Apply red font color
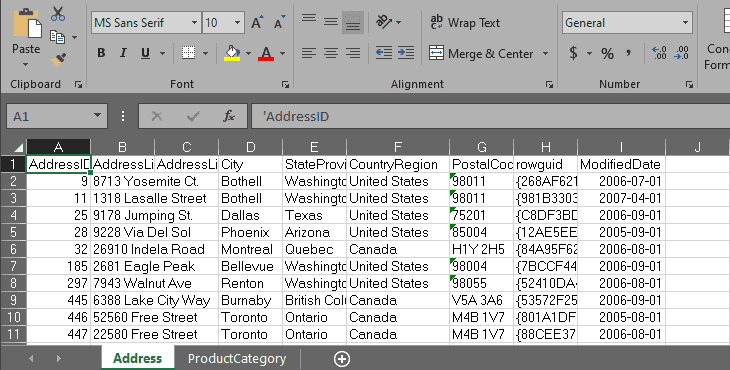 click(266, 53)
